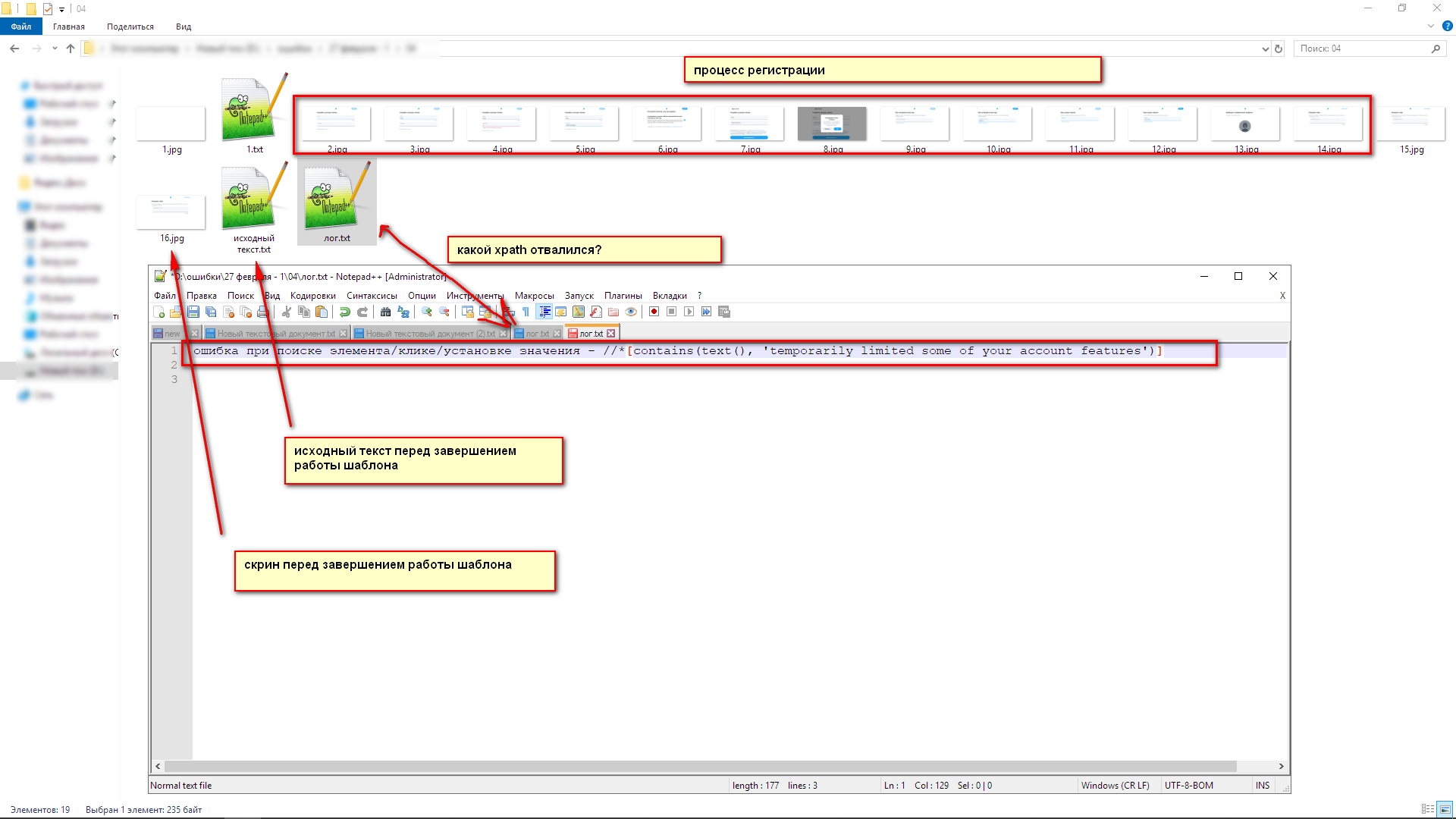This screenshot has width=1456, height=819.
Task: Toggle show all characters pilcrow icon
Action: click(x=526, y=312)
